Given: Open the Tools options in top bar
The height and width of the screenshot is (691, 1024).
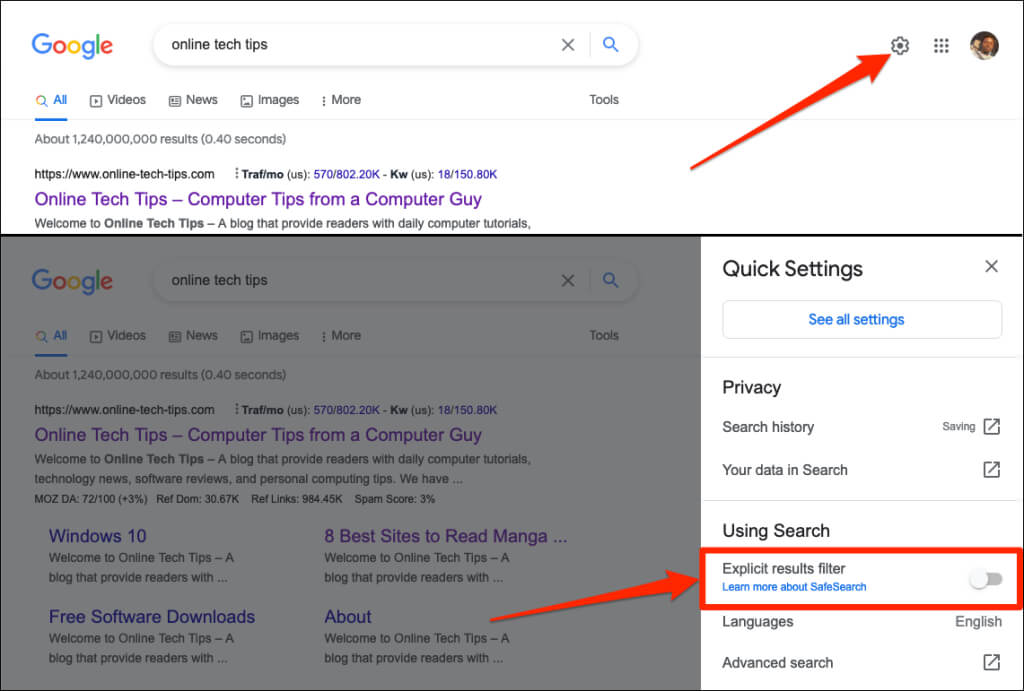Looking at the screenshot, I should (604, 100).
